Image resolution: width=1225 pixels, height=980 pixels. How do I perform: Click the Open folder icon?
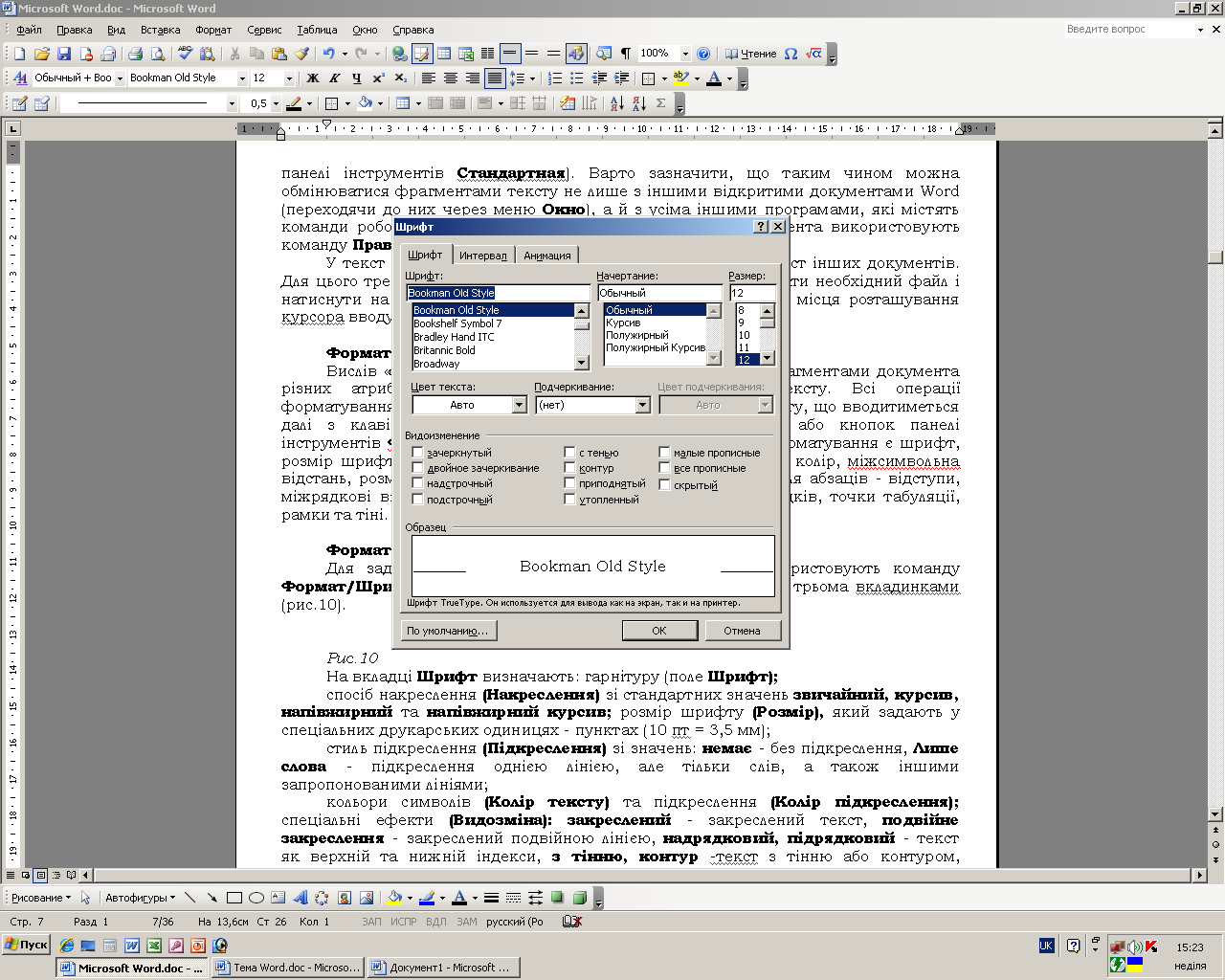(x=41, y=55)
